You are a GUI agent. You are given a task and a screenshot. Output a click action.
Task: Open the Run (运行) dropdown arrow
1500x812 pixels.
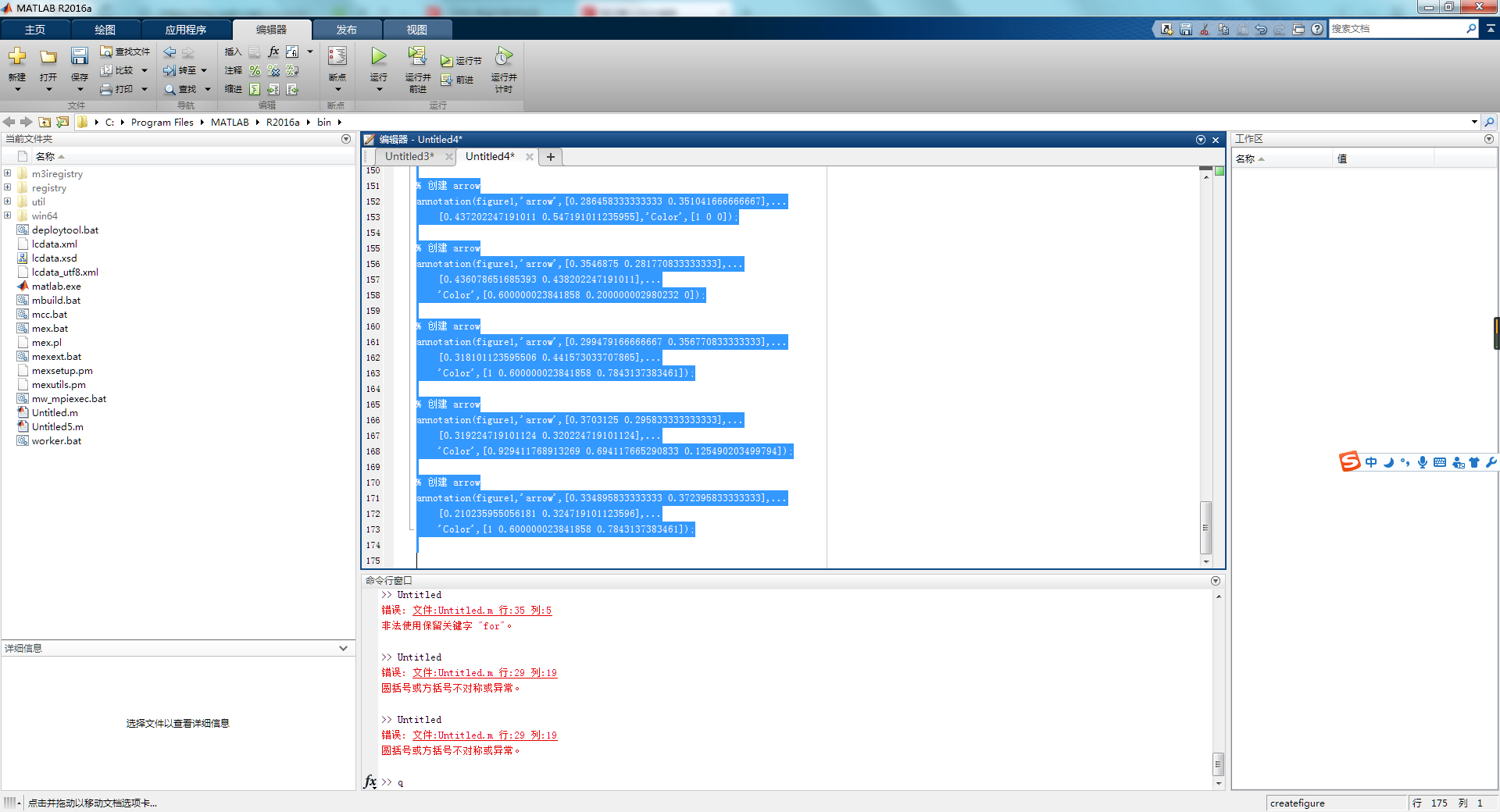[379, 89]
